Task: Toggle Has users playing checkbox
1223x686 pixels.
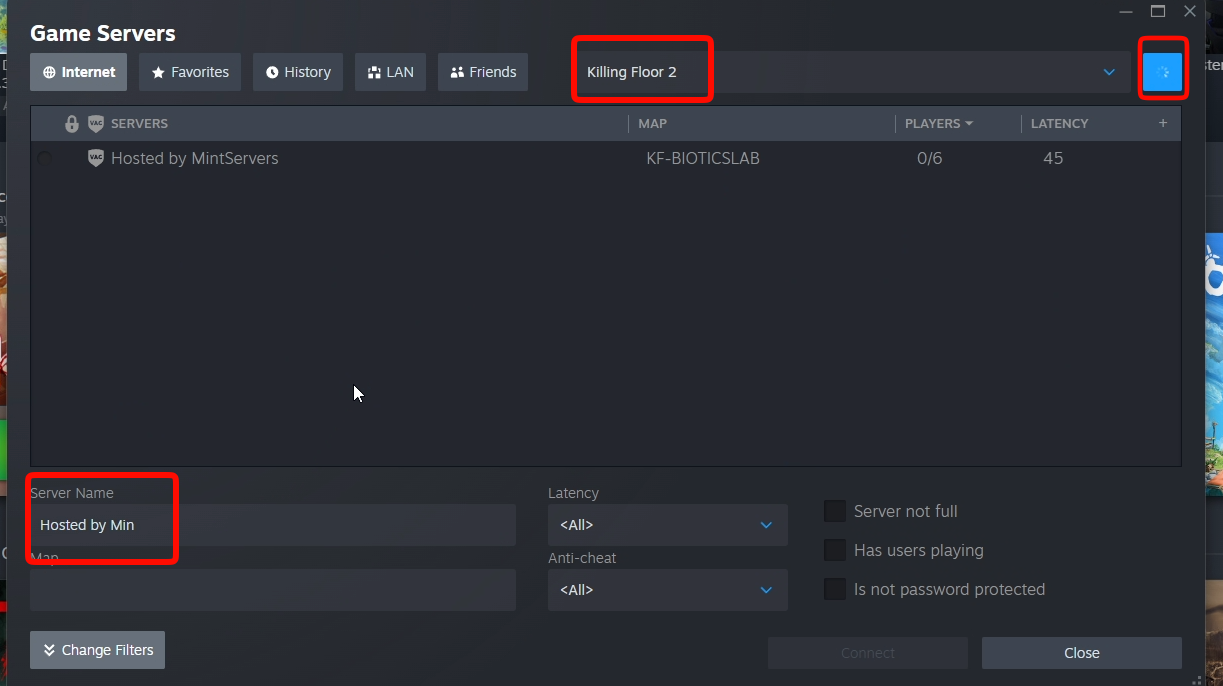Action: click(835, 550)
